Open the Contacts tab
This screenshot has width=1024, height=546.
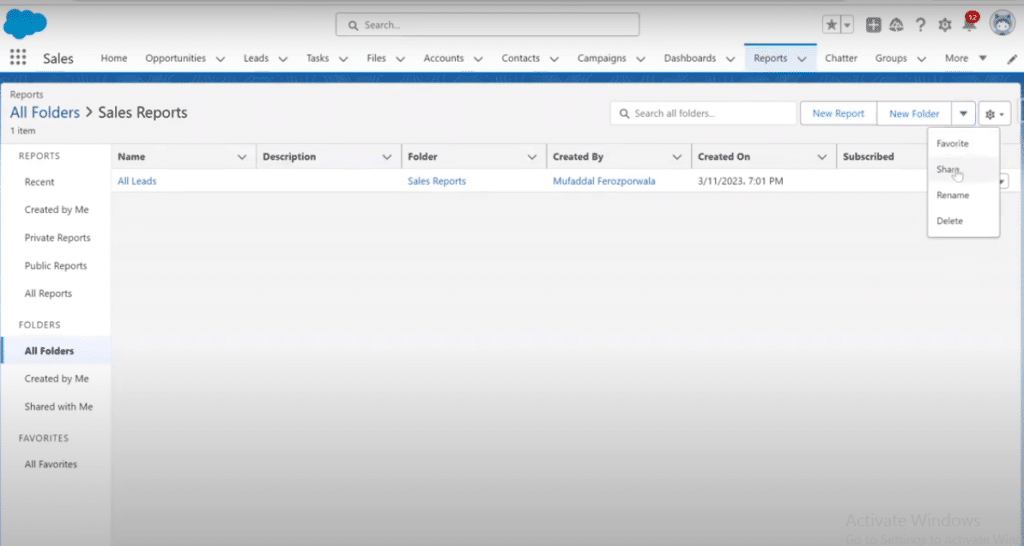(520, 58)
